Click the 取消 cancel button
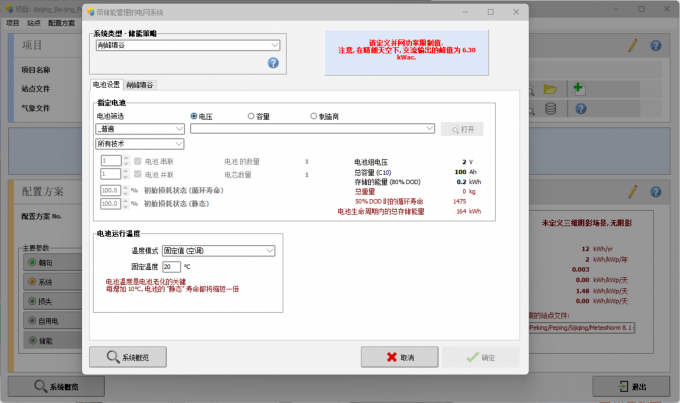Image resolution: width=680 pixels, height=403 pixels. [399, 357]
